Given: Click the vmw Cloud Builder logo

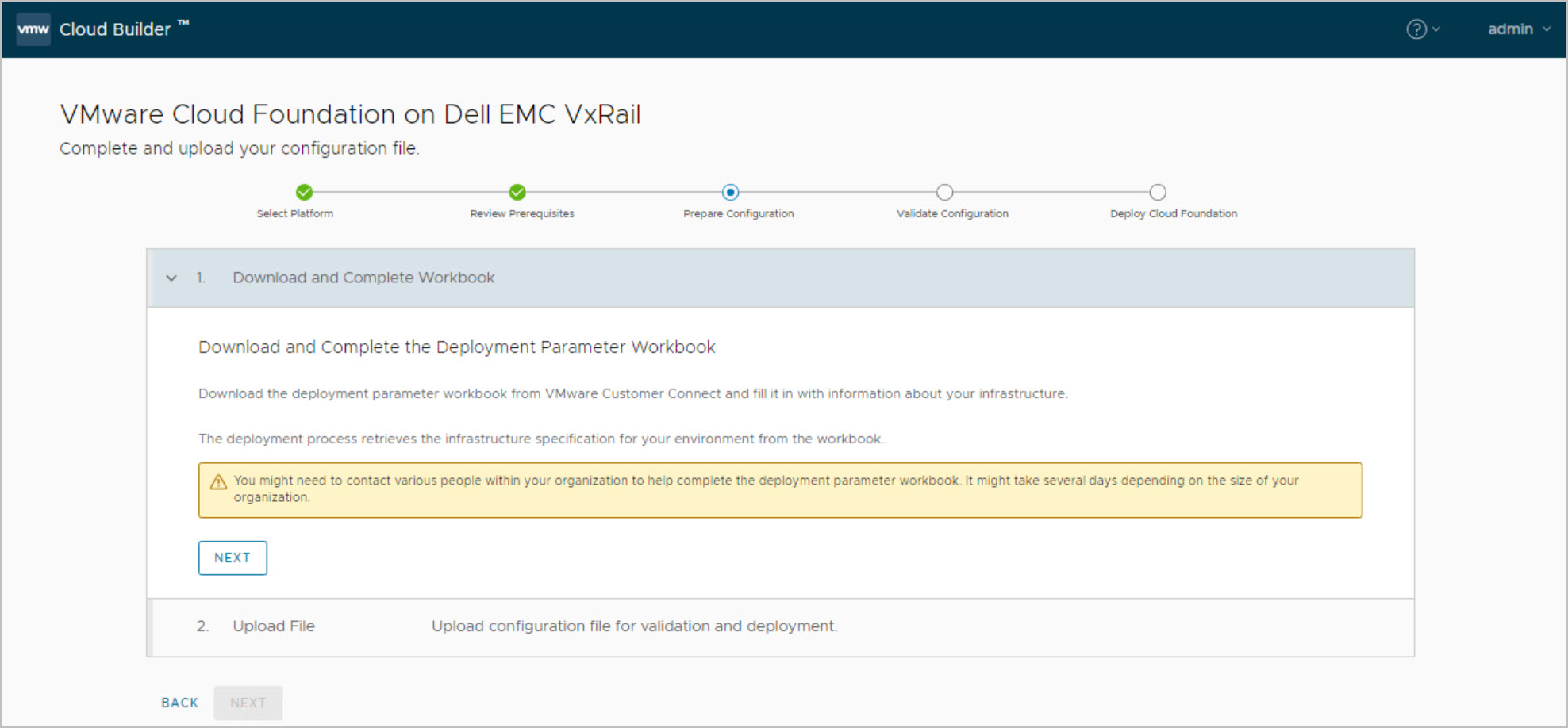Looking at the screenshot, I should coord(33,29).
